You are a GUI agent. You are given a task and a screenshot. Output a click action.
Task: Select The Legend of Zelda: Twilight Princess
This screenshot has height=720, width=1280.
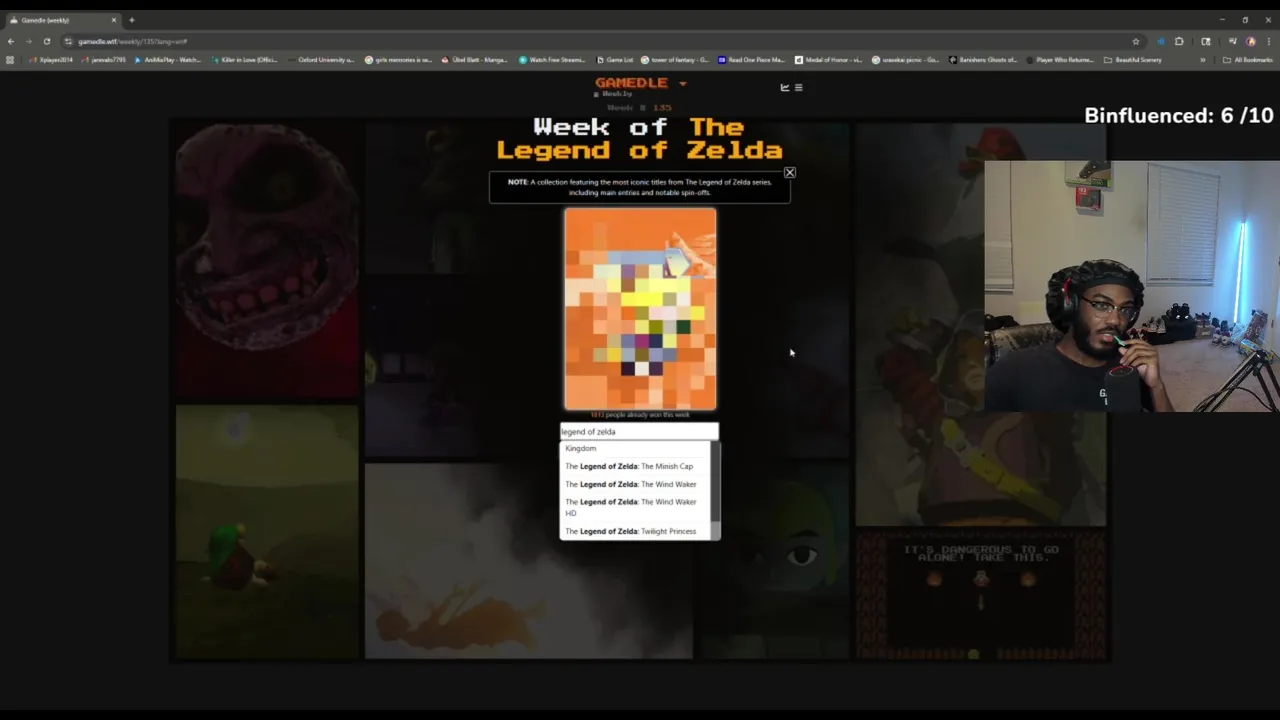(x=635, y=531)
